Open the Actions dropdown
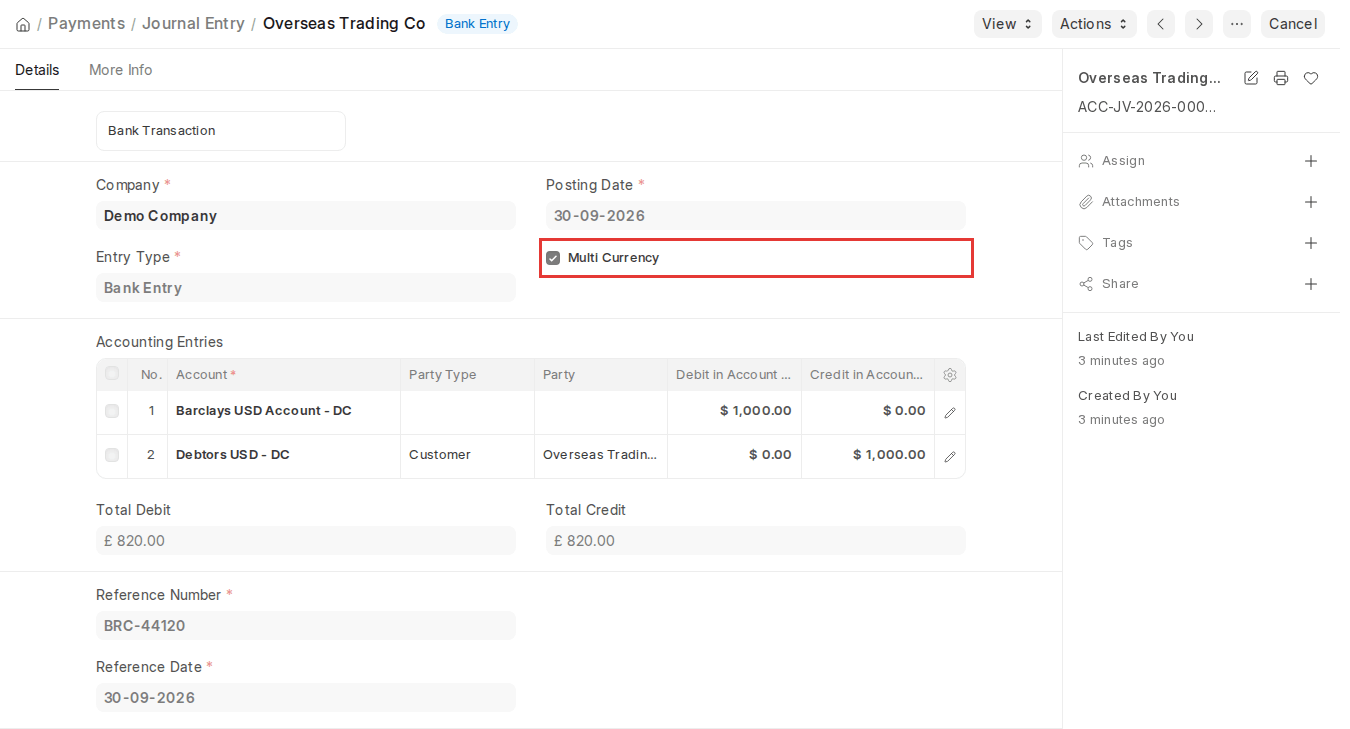The image size is (1350, 729). point(1094,24)
